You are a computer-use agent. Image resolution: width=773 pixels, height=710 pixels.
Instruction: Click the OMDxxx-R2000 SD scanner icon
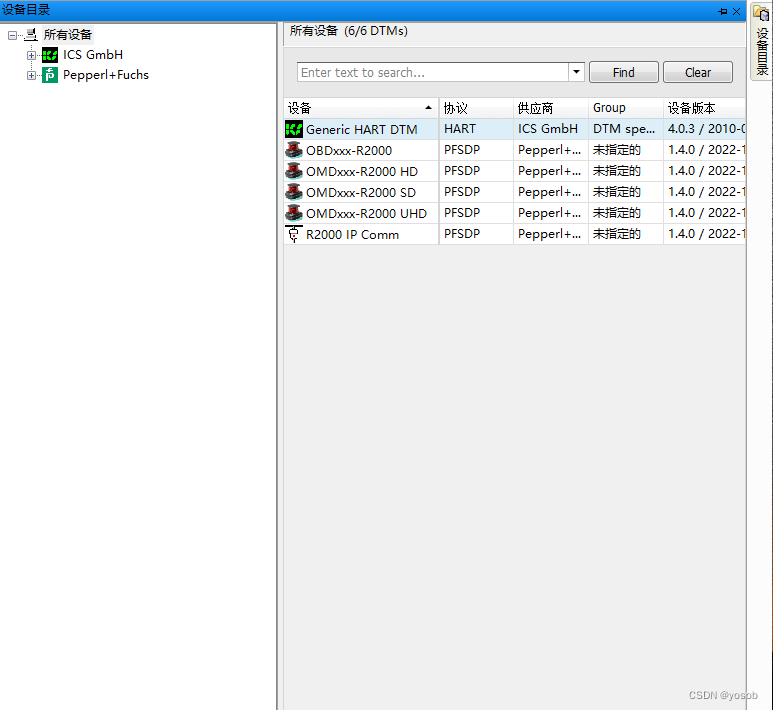(x=294, y=192)
